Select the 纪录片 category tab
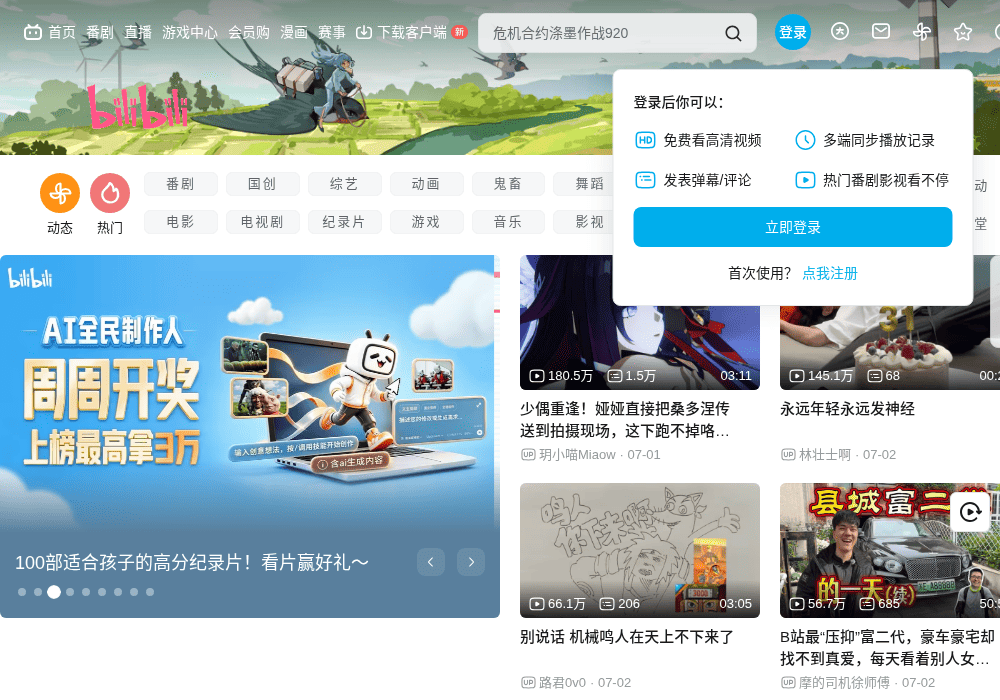 [x=344, y=222]
